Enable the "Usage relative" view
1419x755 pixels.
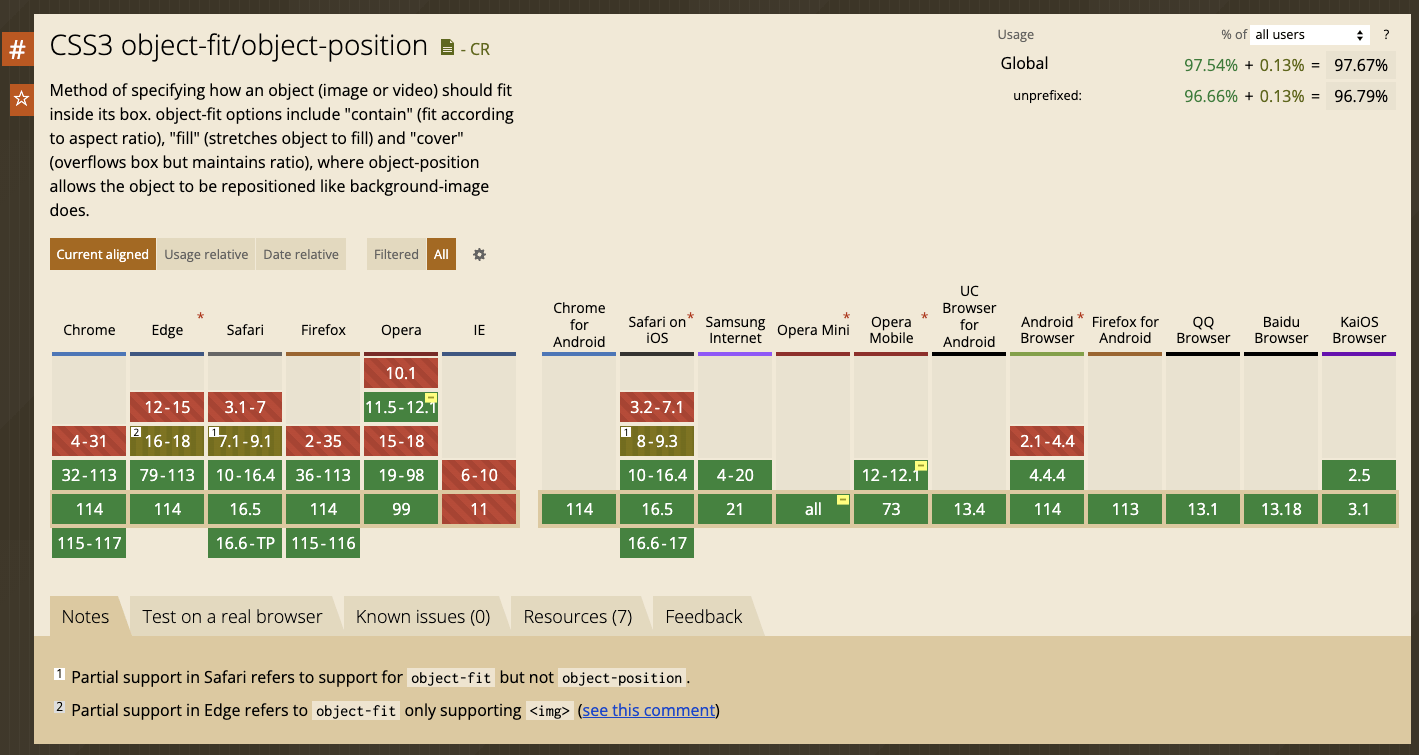coord(205,254)
